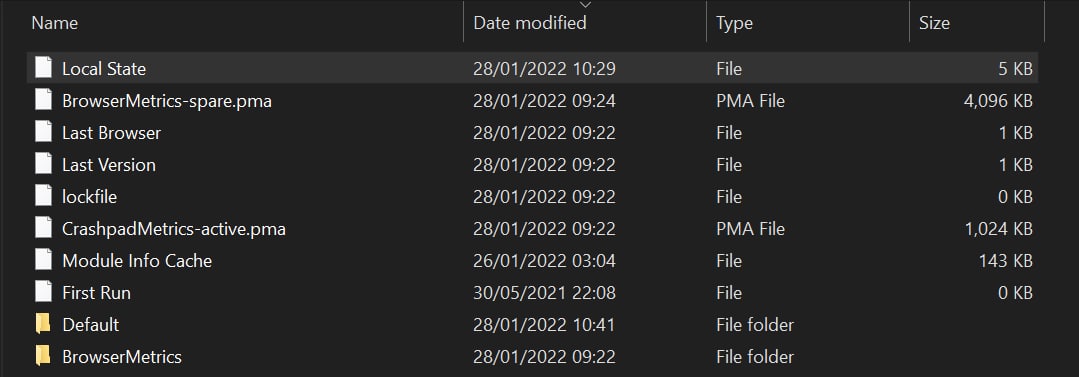Select the Last Browser file icon

[x=43, y=132]
